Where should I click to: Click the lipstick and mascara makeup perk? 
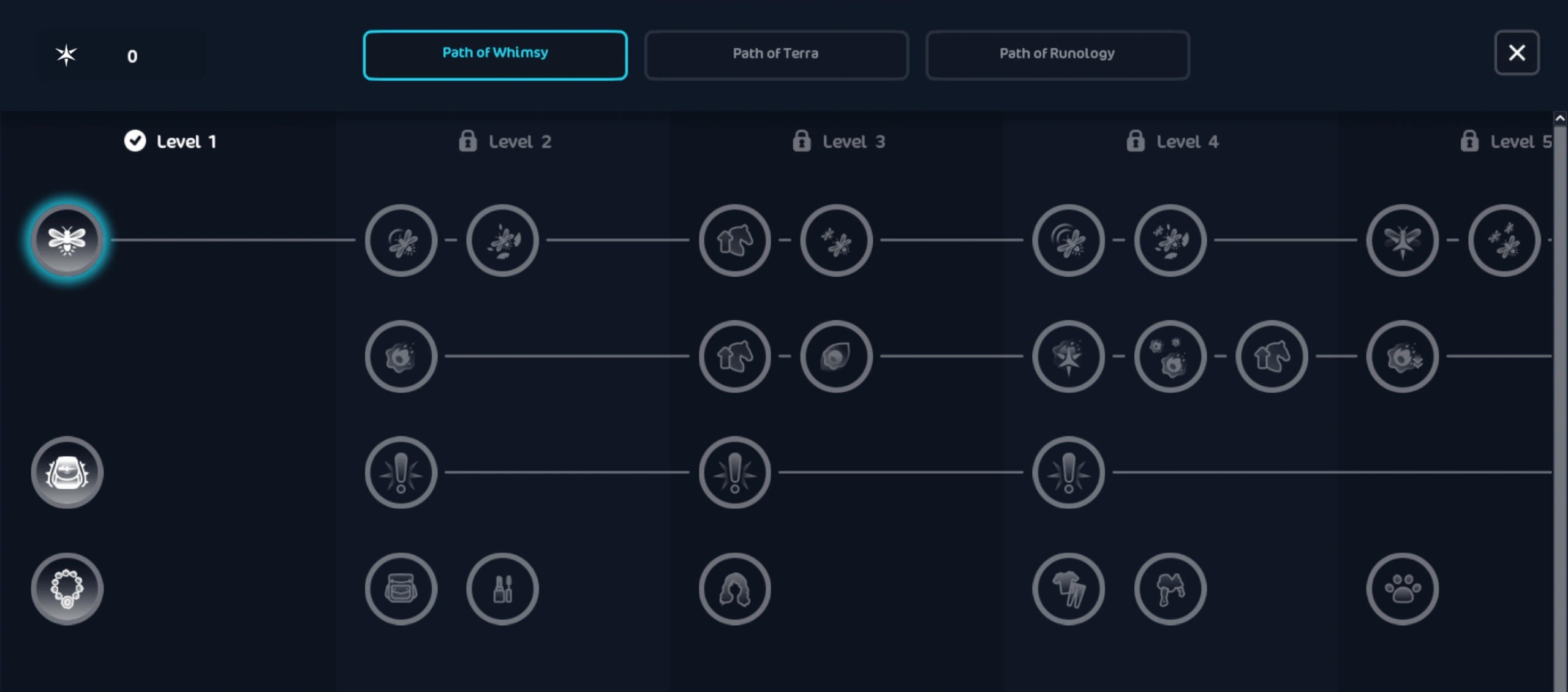pos(502,589)
